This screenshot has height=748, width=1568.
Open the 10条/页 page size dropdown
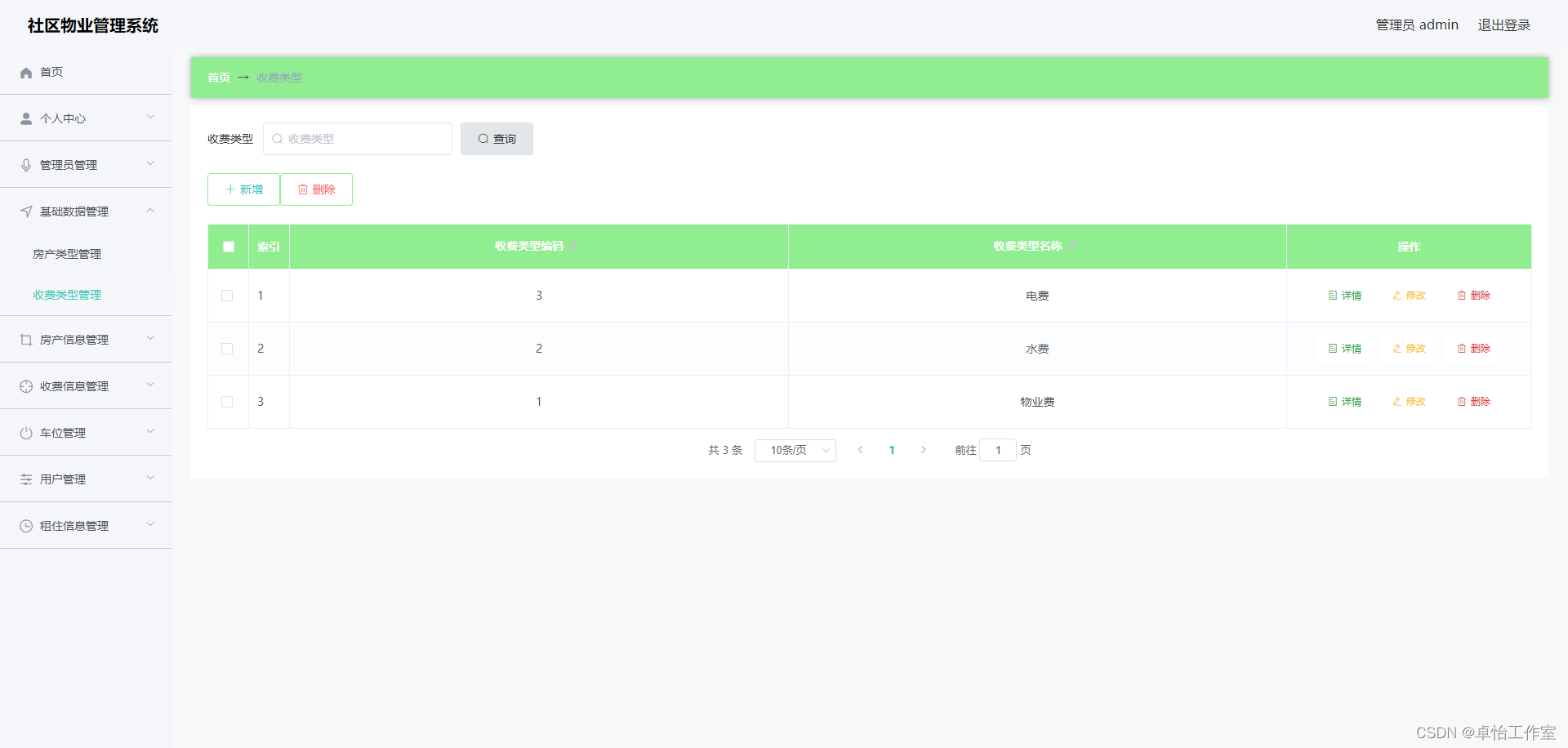[x=795, y=451]
